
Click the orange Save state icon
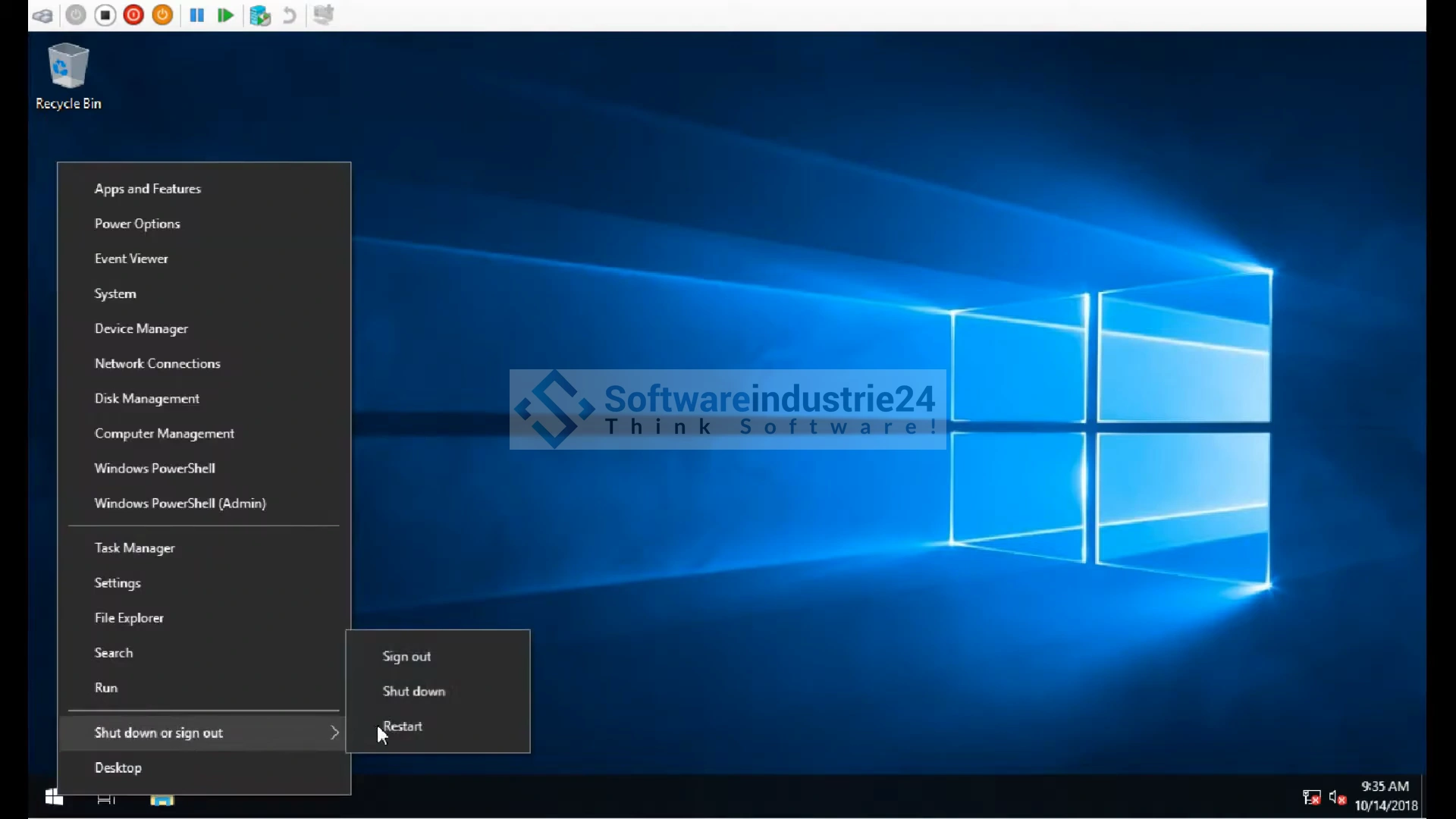[x=162, y=15]
